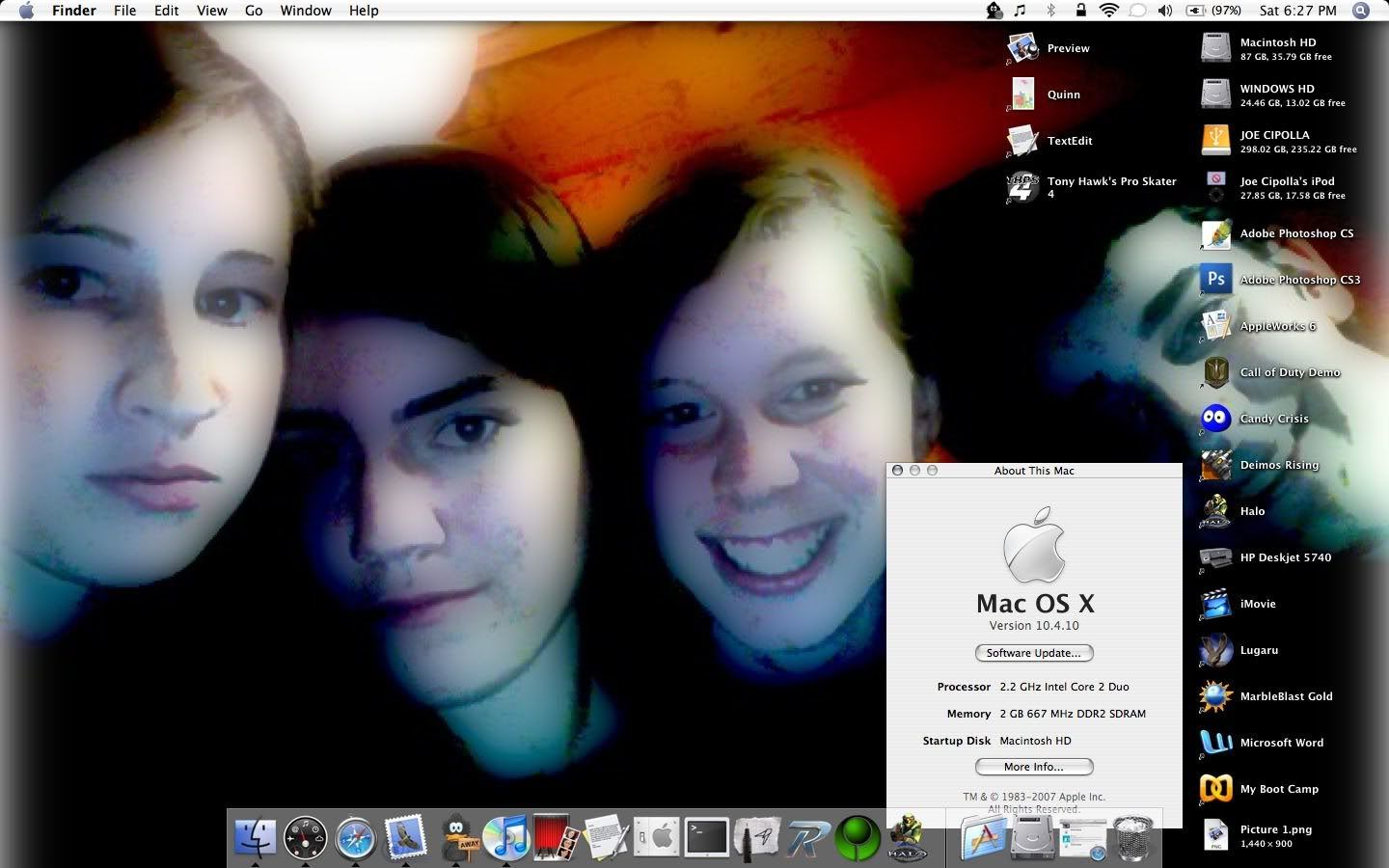Viewport: 1389px width, 868px height.
Task: Open the green sphere dock icon
Action: tap(858, 837)
